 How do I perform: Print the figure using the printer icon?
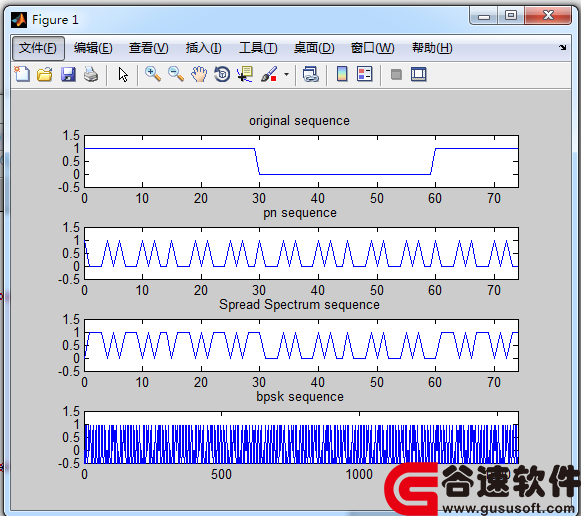pos(91,74)
